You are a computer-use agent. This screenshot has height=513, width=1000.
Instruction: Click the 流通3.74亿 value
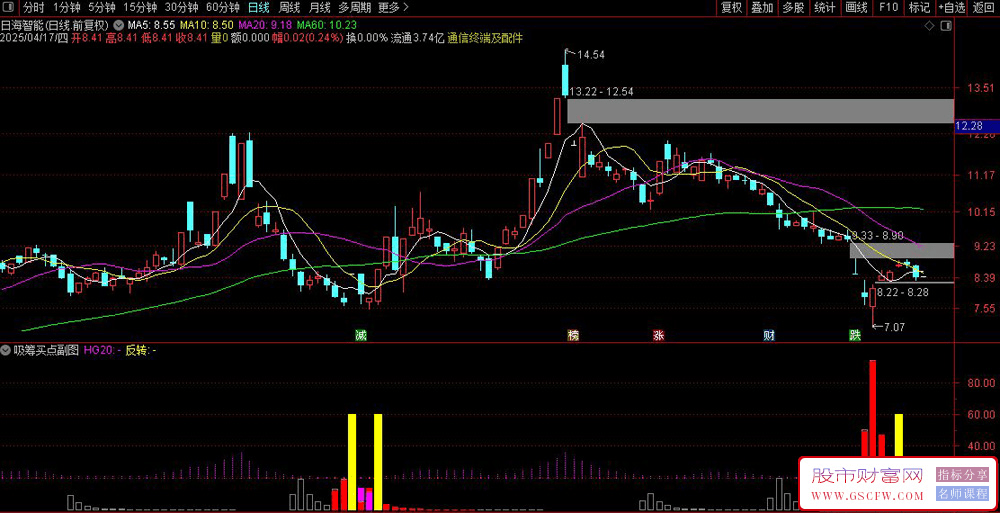point(417,38)
